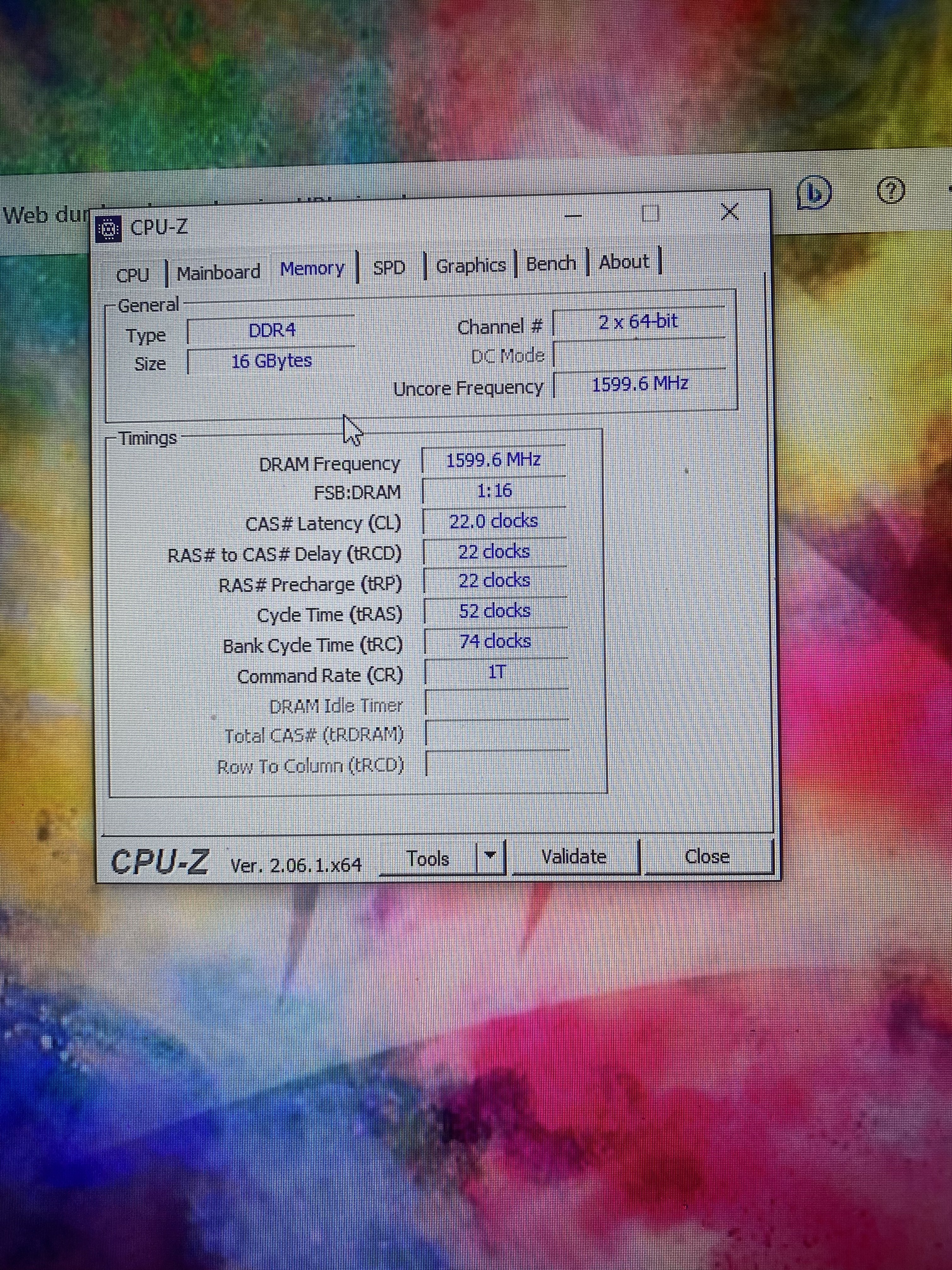Maximize the CPU-Z window

[650, 214]
